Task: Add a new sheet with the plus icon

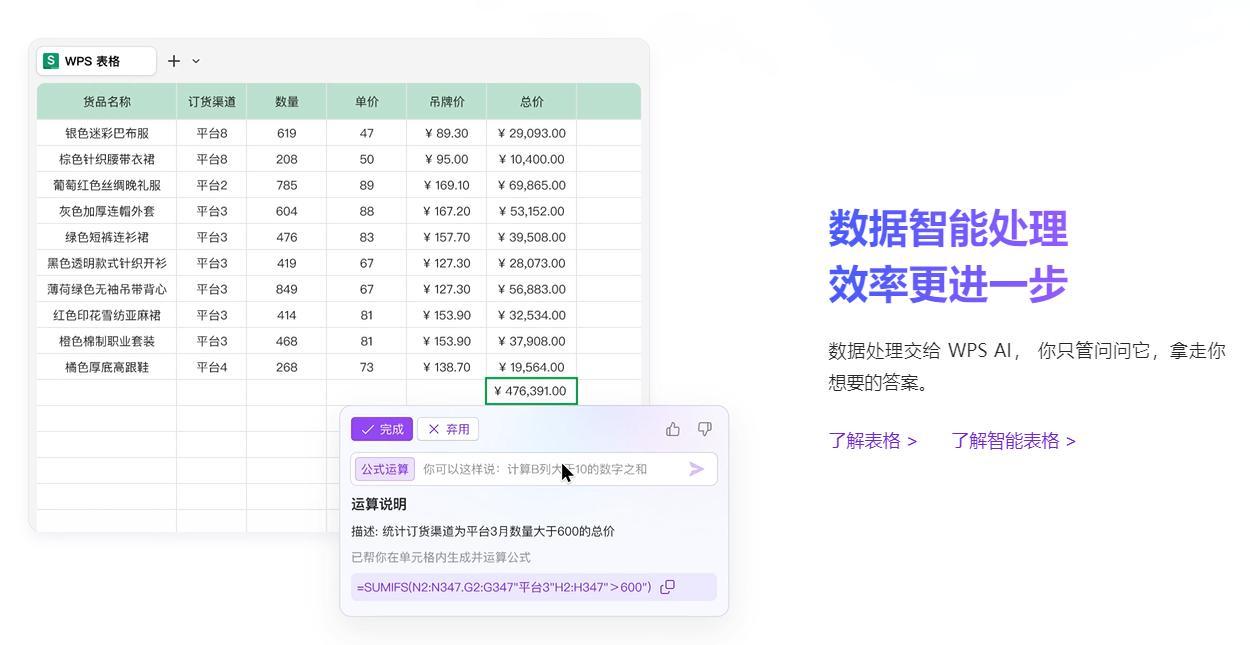Action: coord(174,61)
